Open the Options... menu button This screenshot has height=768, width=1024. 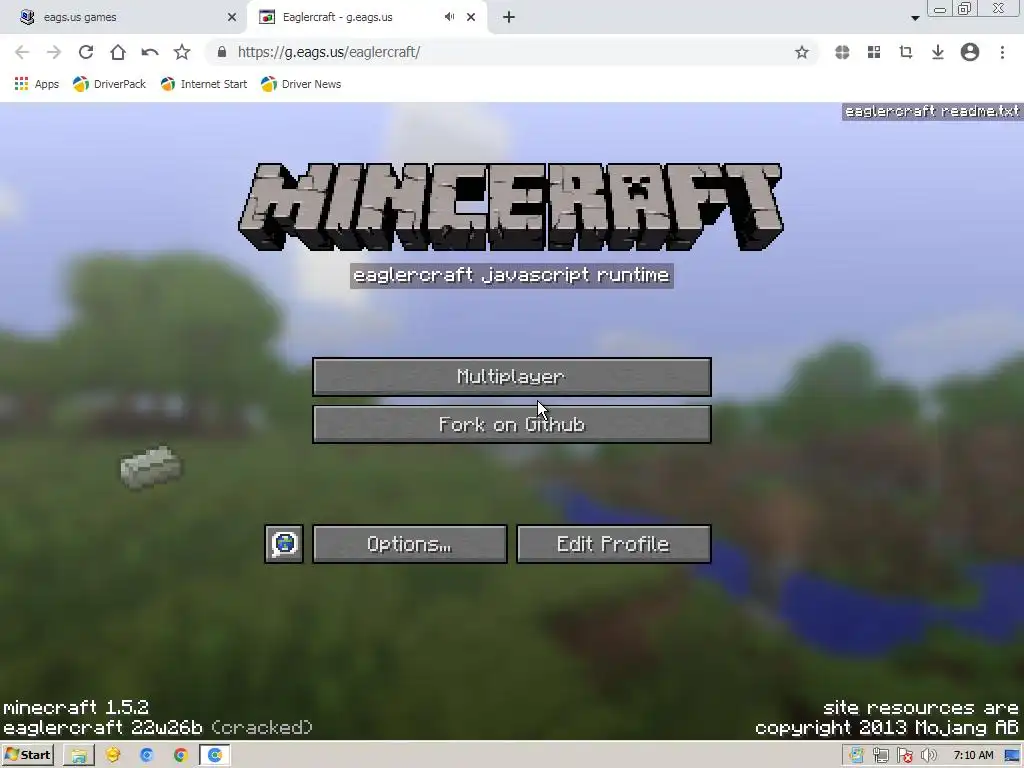[x=409, y=544]
